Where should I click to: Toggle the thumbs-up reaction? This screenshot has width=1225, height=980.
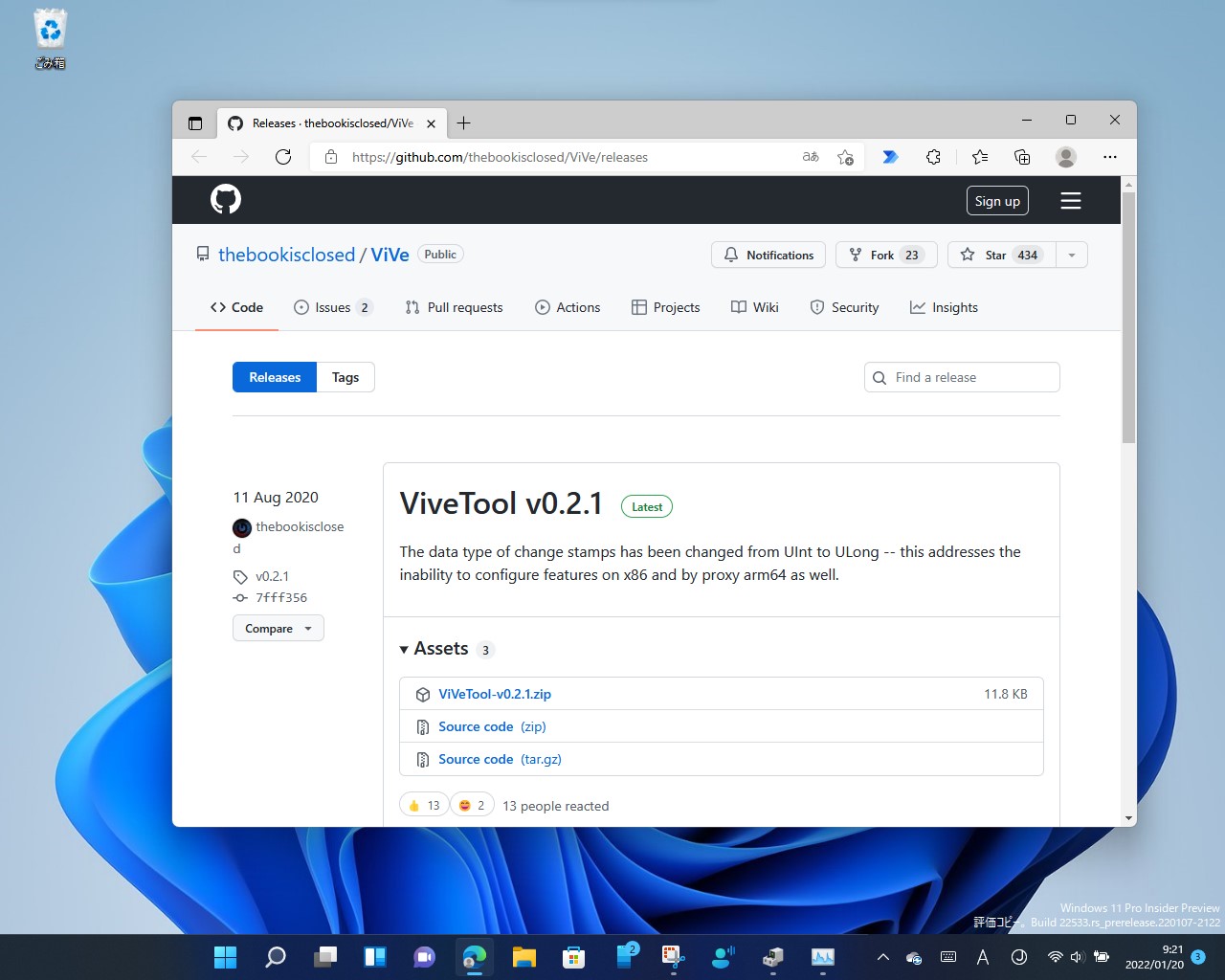[423, 804]
